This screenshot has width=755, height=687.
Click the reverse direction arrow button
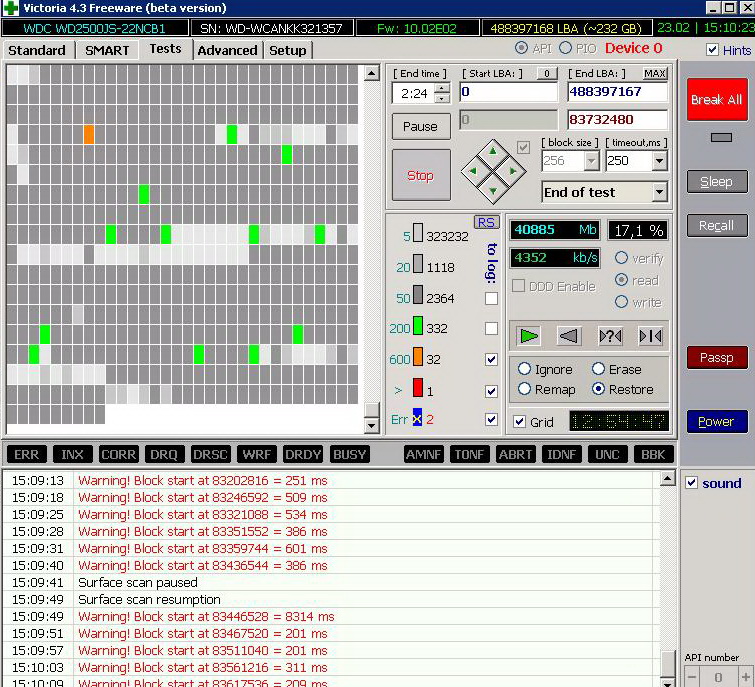tap(569, 336)
